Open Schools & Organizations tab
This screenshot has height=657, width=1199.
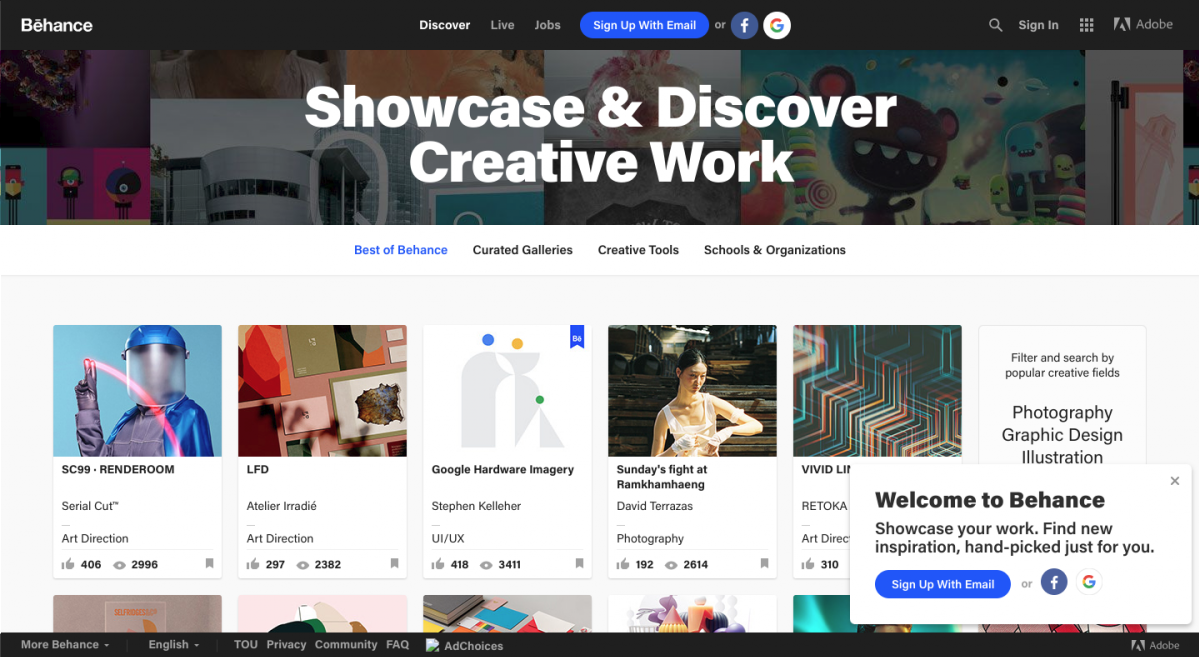(x=775, y=250)
